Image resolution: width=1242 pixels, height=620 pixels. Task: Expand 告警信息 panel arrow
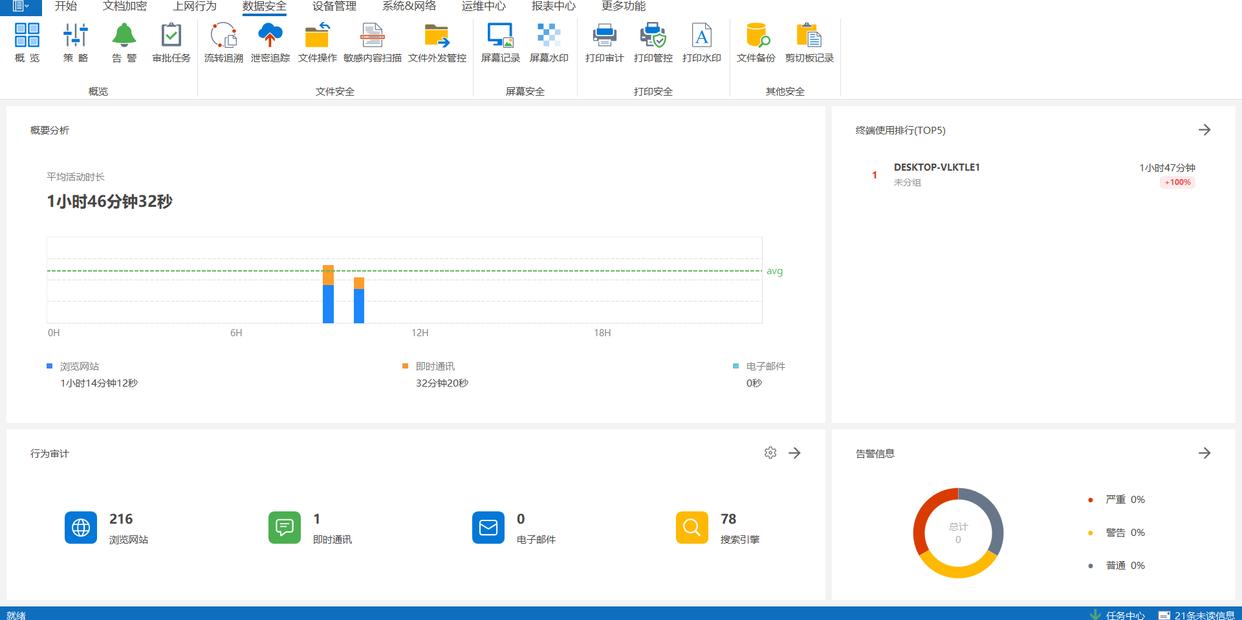click(1204, 453)
